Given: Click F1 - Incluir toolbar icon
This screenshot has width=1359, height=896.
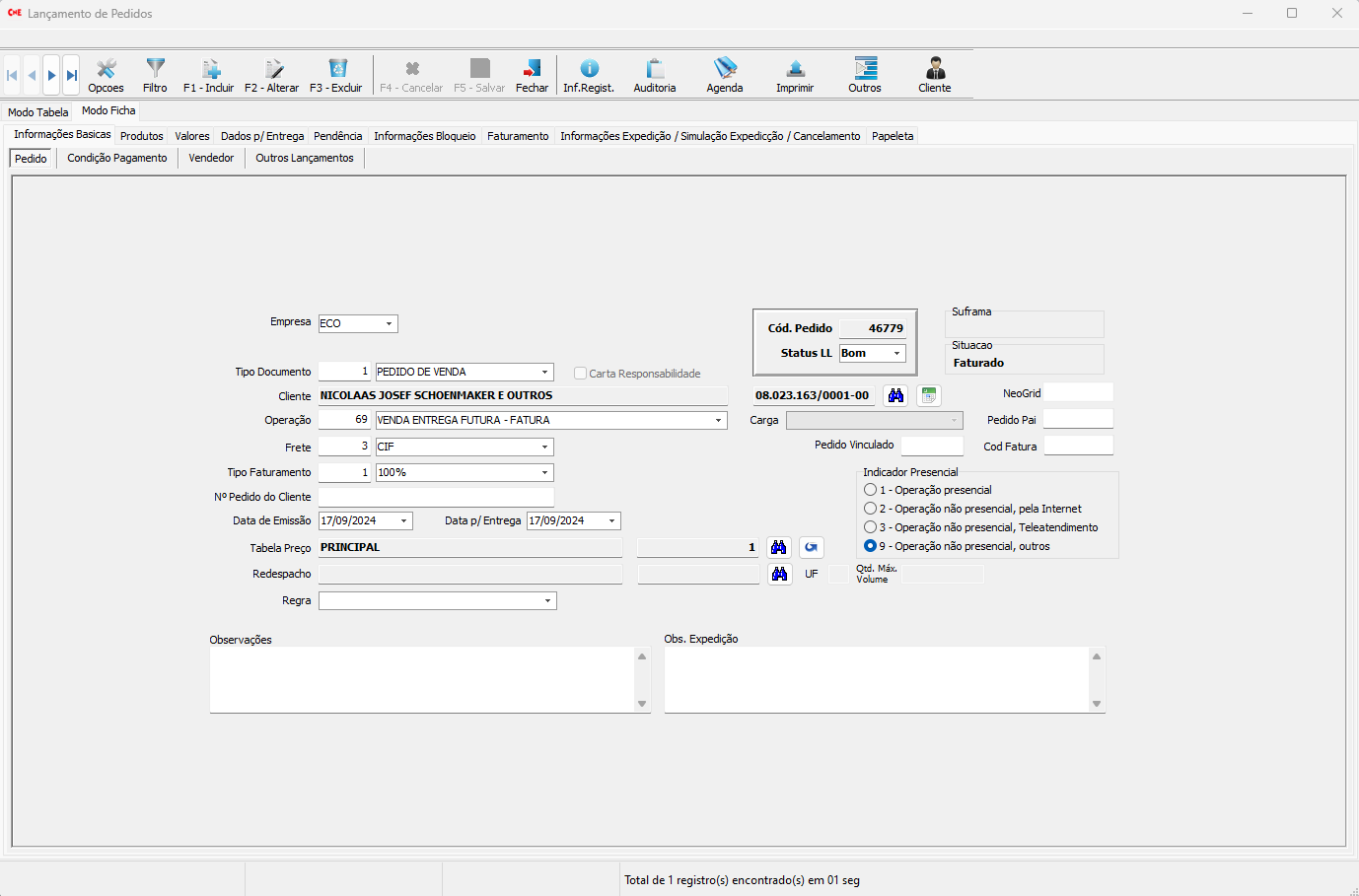Looking at the screenshot, I should tap(210, 69).
